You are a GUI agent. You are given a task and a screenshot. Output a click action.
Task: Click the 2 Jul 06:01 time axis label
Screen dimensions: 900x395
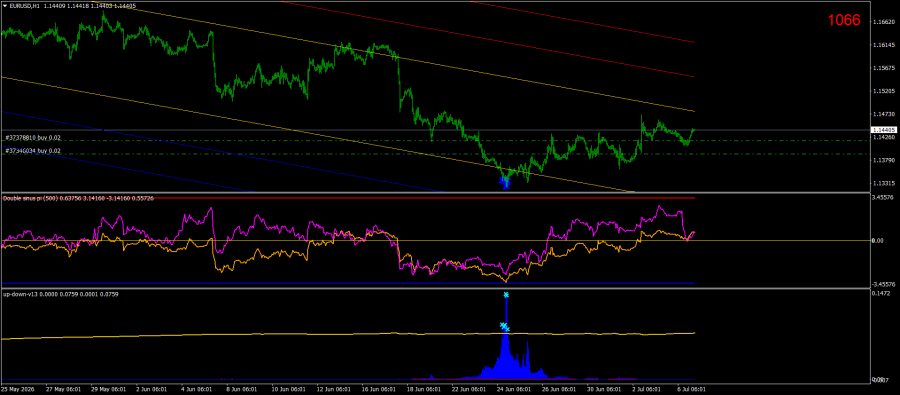645,389
